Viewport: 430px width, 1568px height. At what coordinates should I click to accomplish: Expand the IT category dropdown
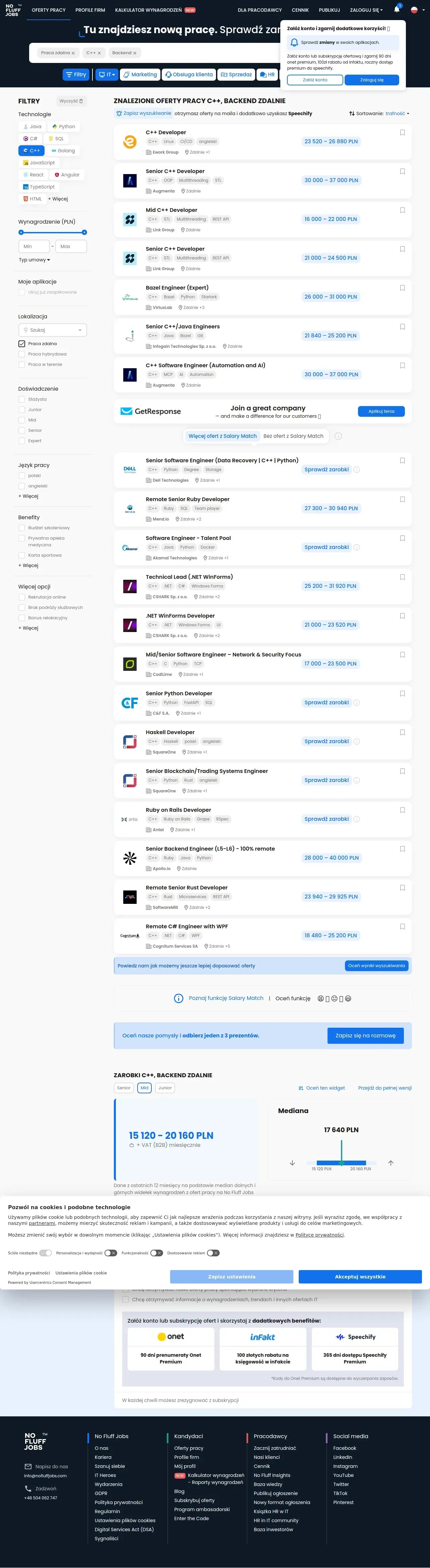[x=106, y=74]
